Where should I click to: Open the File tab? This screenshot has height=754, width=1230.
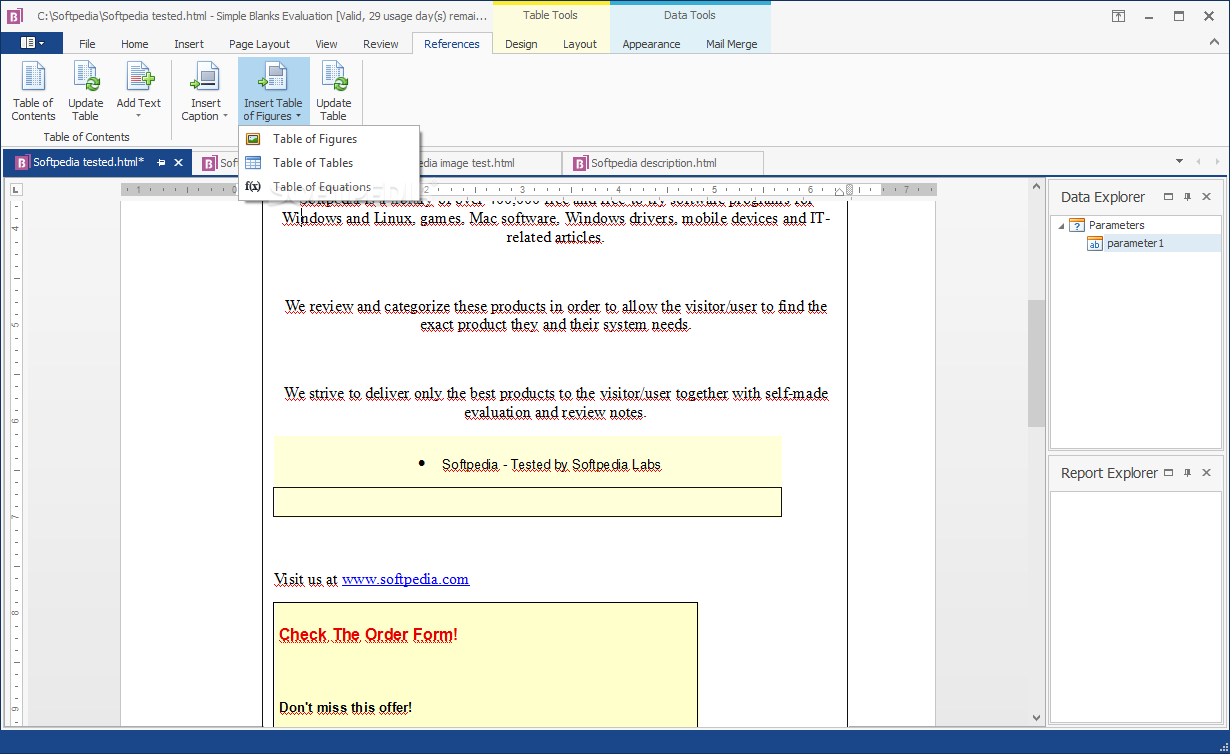(87, 44)
